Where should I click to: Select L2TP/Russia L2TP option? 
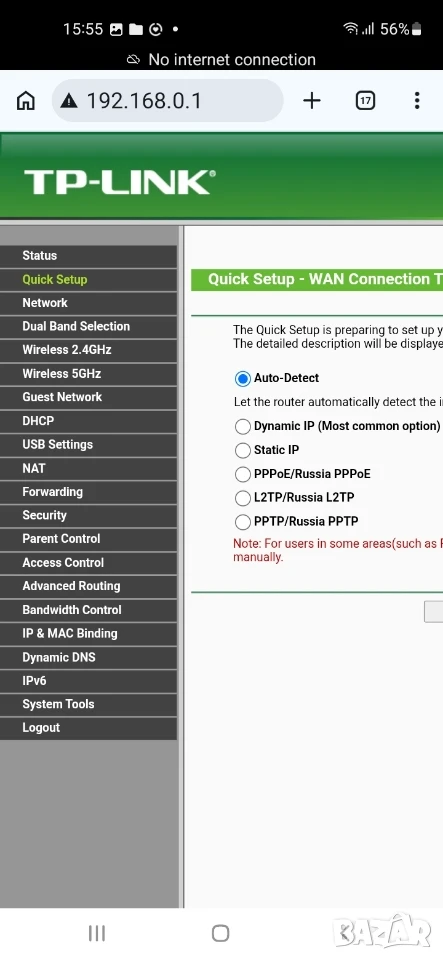pyautogui.click(x=243, y=498)
